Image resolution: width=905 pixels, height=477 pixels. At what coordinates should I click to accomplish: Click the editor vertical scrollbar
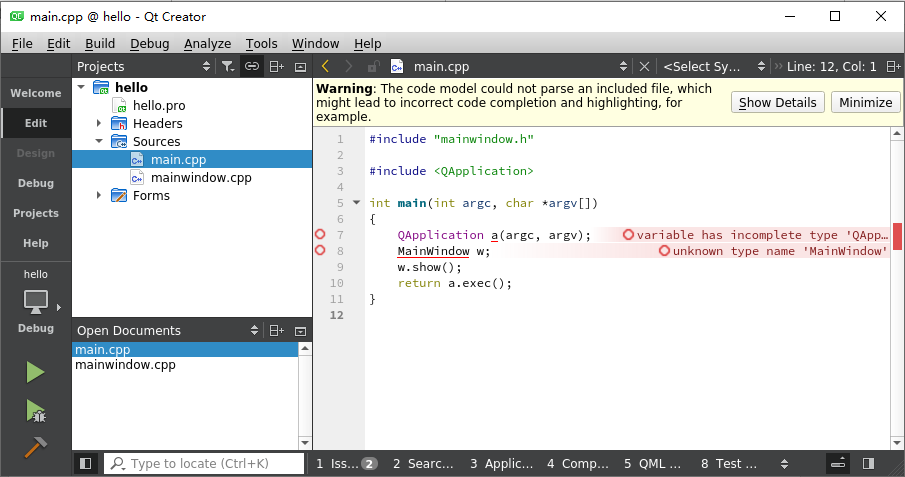(x=897, y=288)
